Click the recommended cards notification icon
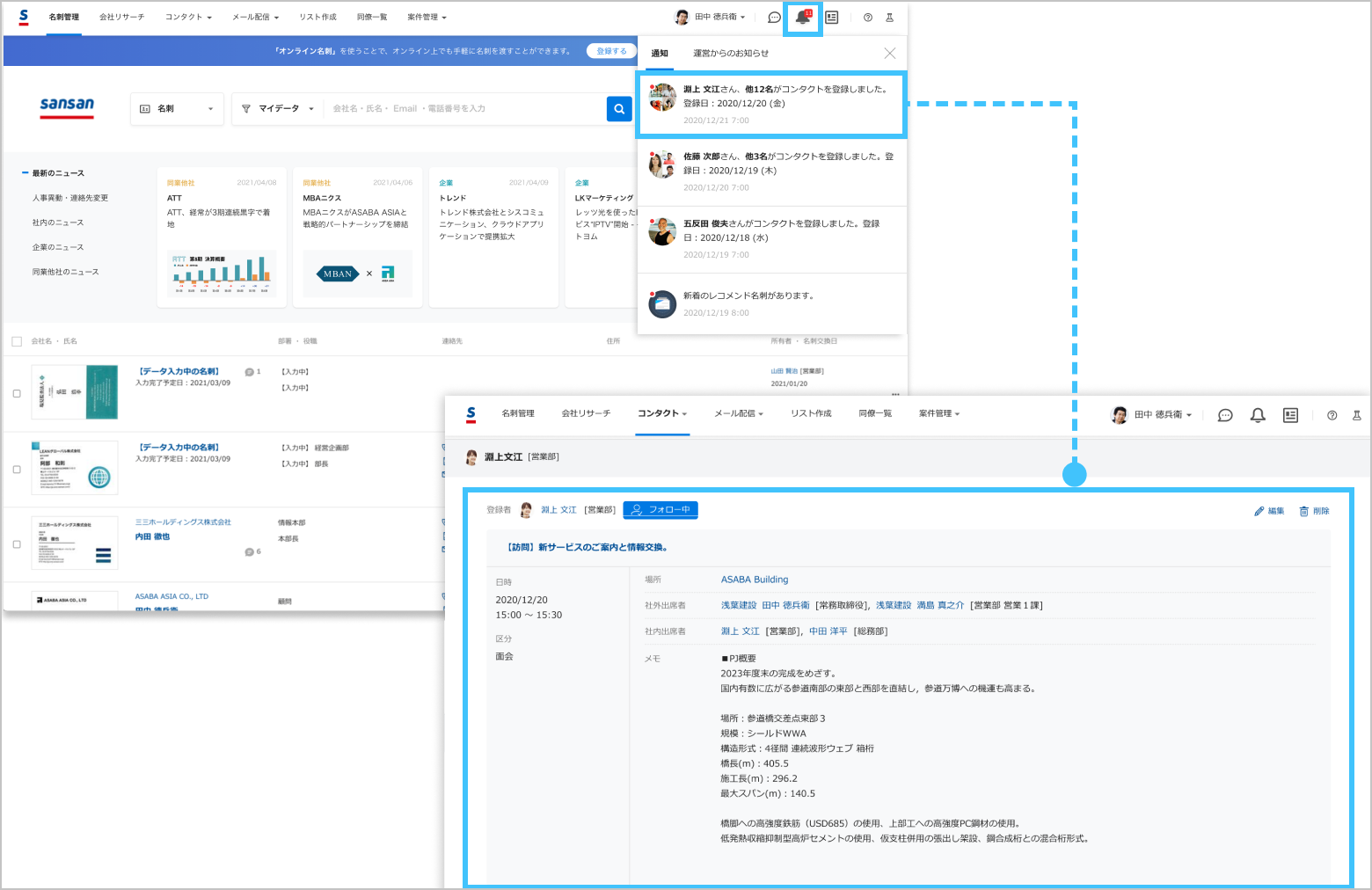 pos(662,303)
